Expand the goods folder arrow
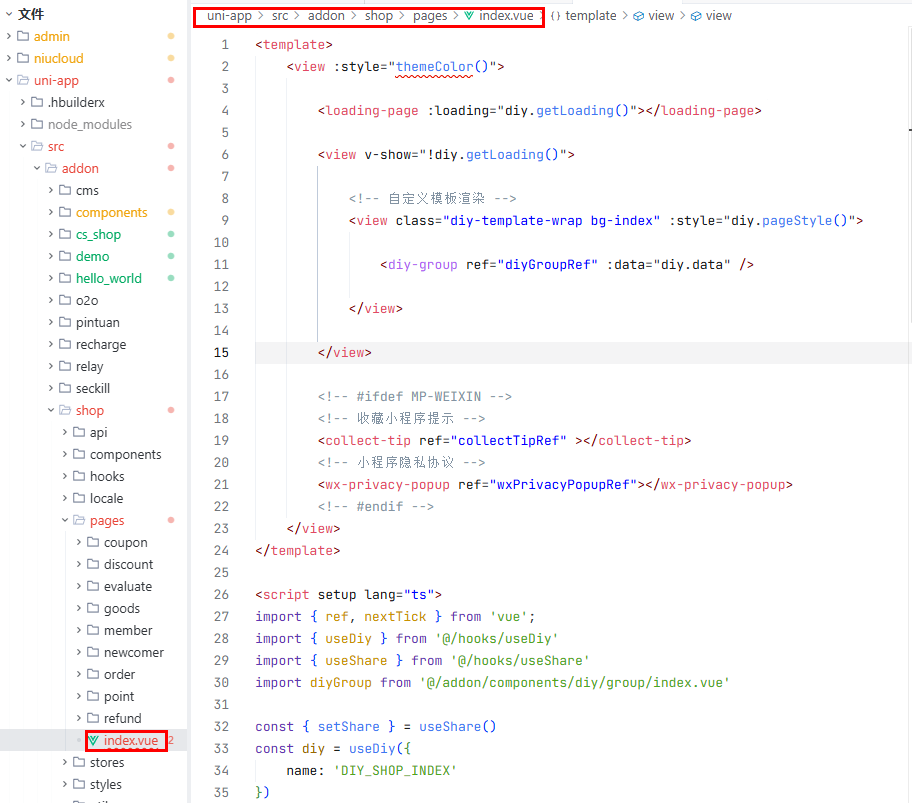This screenshot has width=912, height=803. point(79,609)
